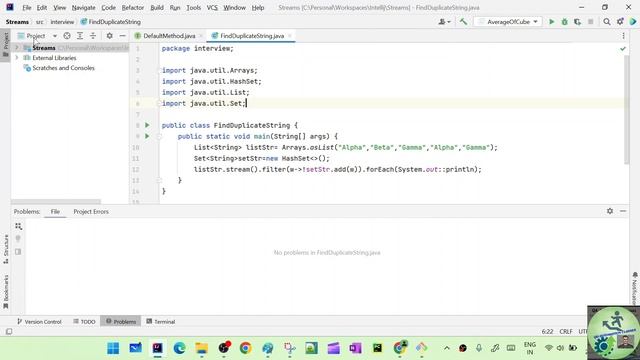The image size is (640, 360).
Task: Open the Build menu
Action: pos(157,8)
